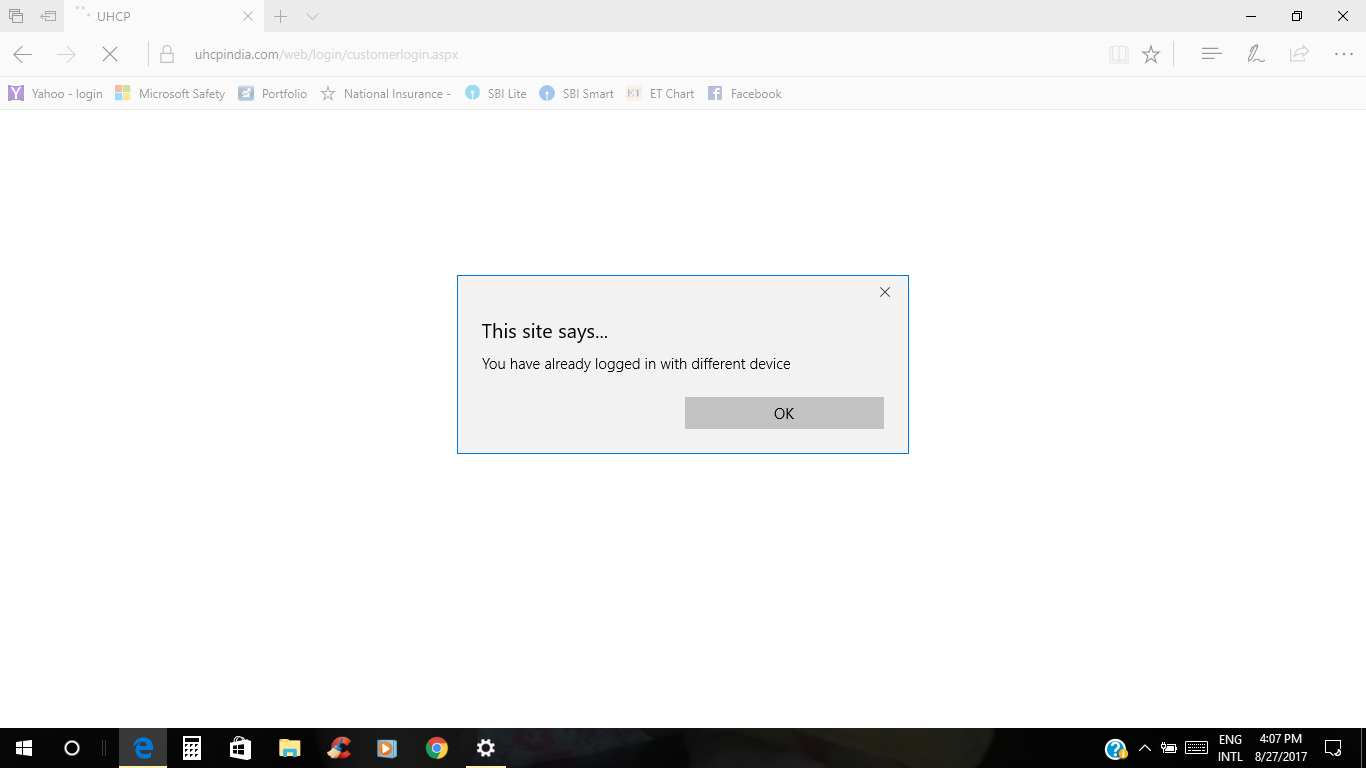This screenshot has height=768, width=1366.
Task: Open the Yahoo - login bookmark
Action: (x=56, y=93)
